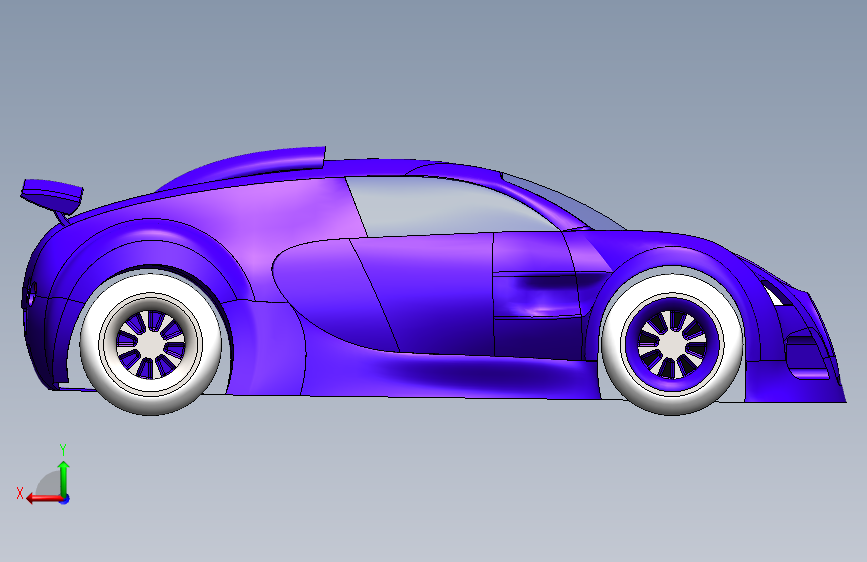Select the rear wheel hub

pos(150,344)
